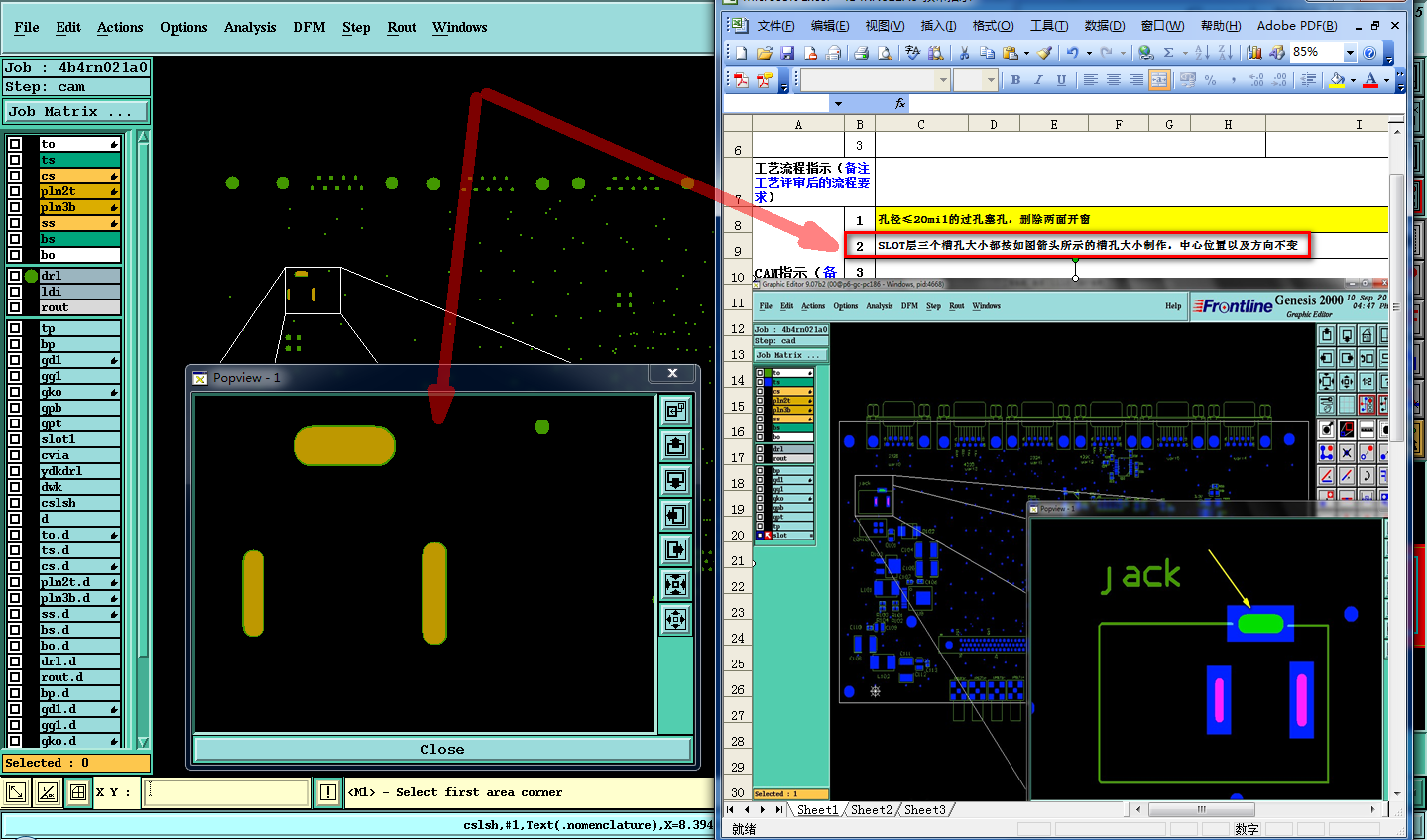Open the Paste options dropdown arrow
The height and width of the screenshot is (840, 1427).
pyautogui.click(x=1026, y=53)
